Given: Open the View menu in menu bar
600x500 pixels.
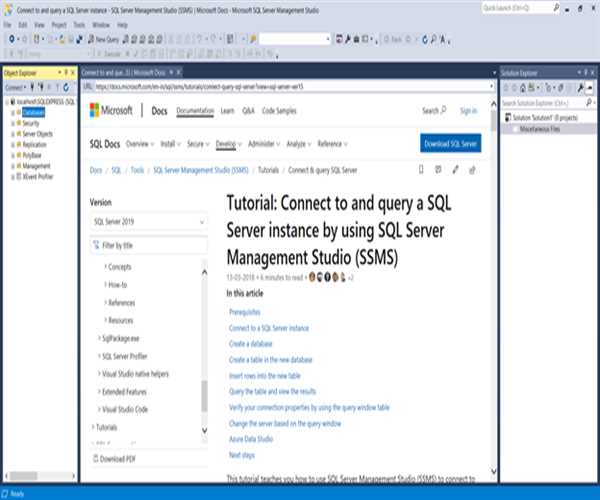Looking at the screenshot, I should click(38, 23).
